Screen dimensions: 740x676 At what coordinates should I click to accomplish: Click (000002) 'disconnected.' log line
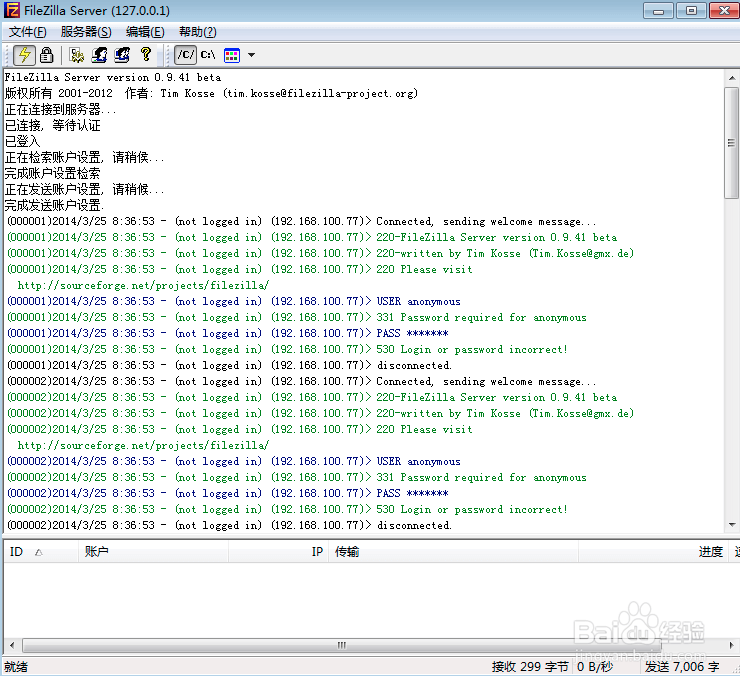tap(229, 525)
